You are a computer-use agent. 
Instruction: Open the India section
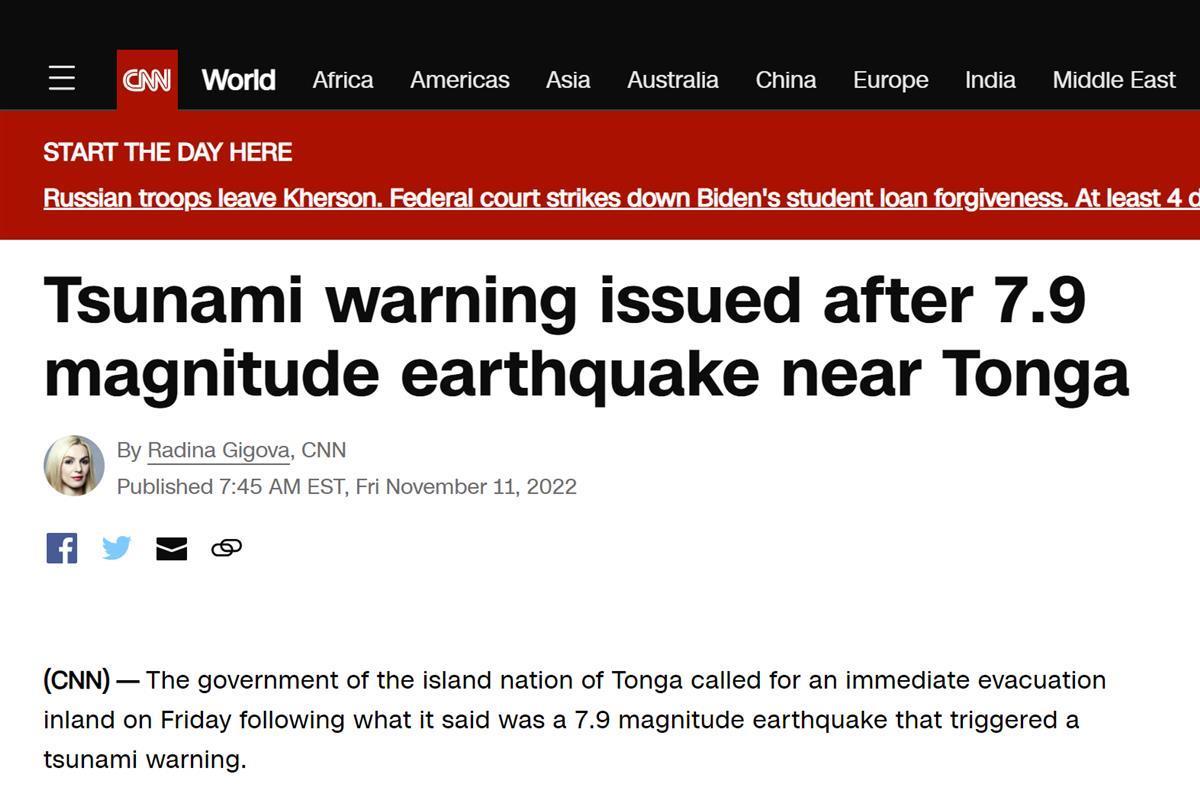point(990,80)
